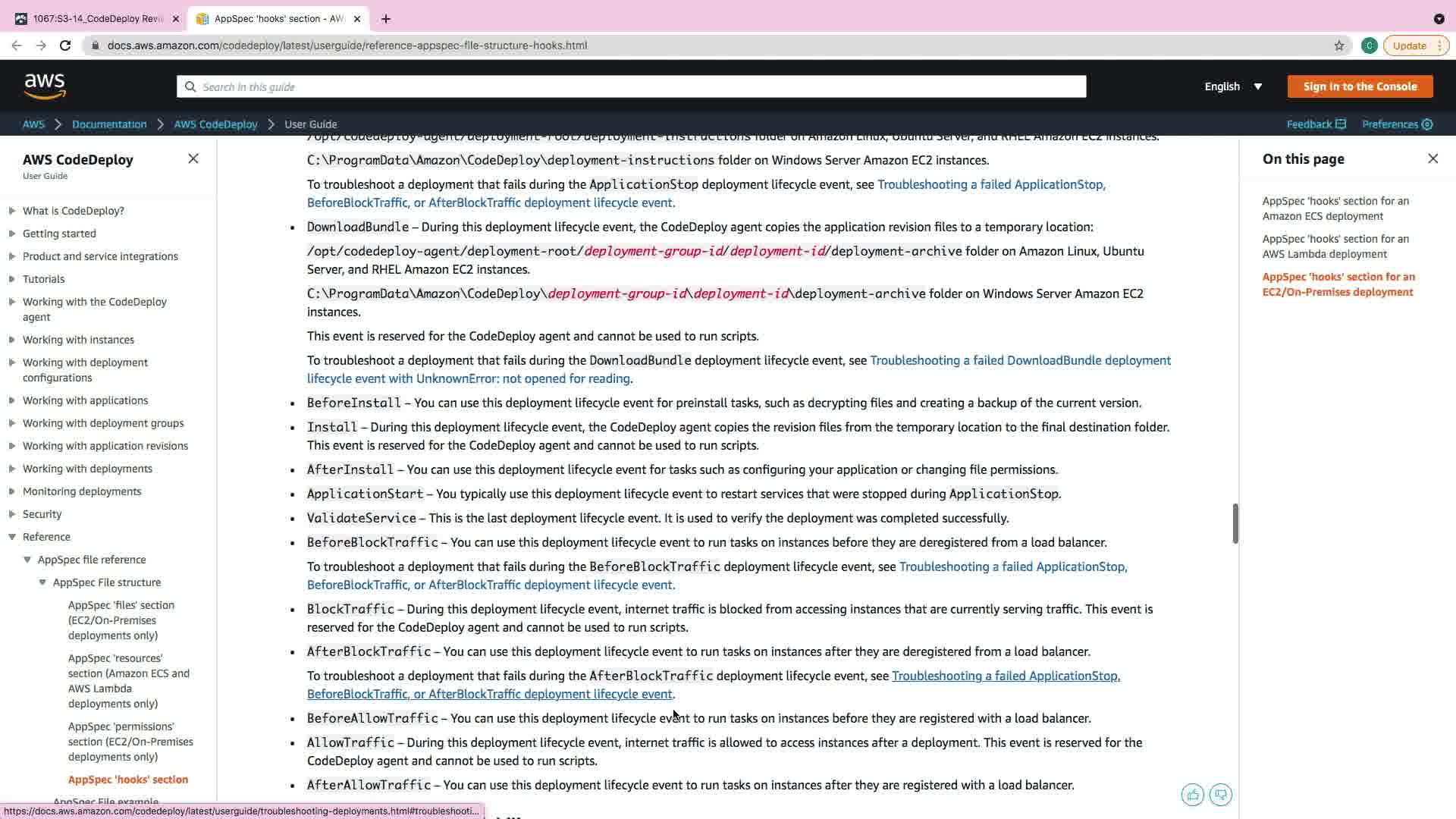1456x819 pixels.
Task: Bookmark this page with star icon
Action: coord(1338,45)
